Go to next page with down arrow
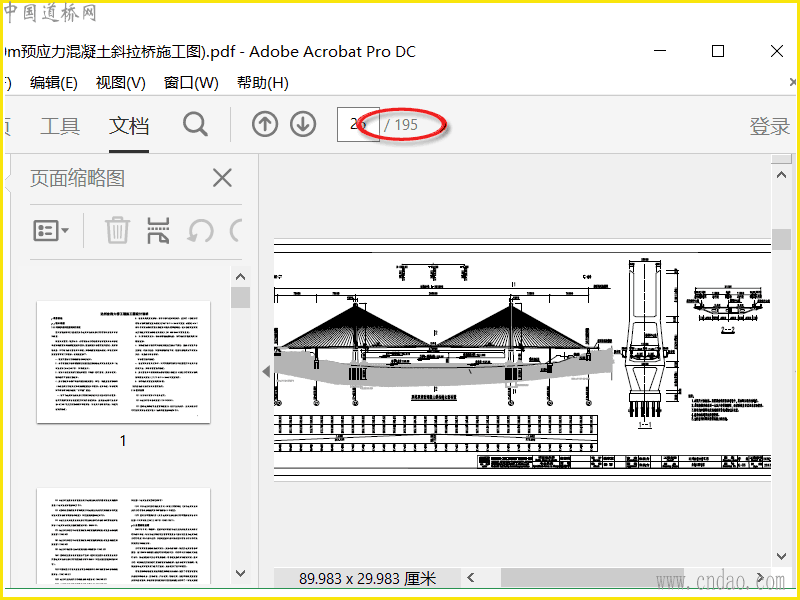 coord(303,124)
